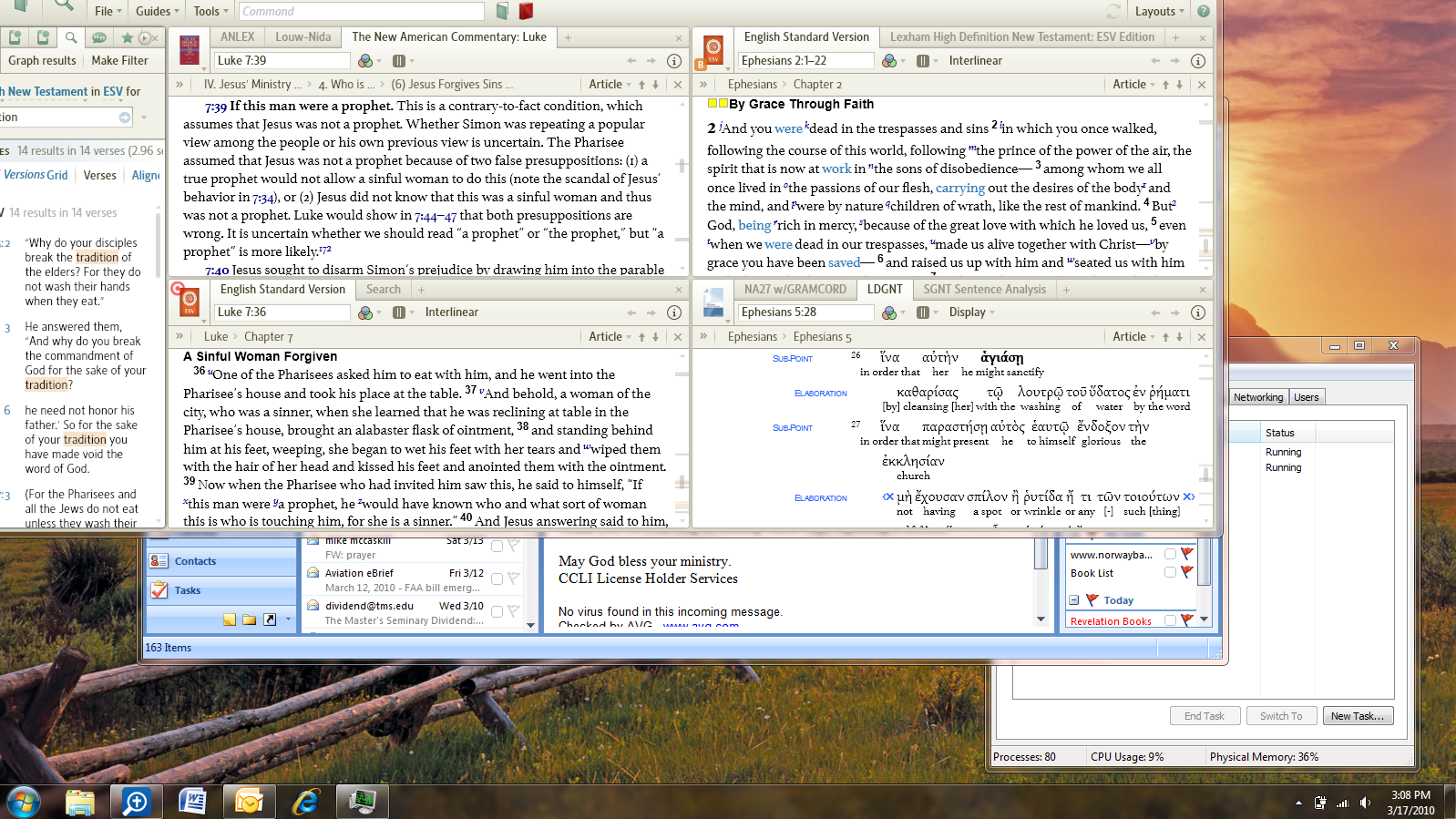The image size is (1456, 819).
Task: Open the red book icon beside Command box
Action: click(x=526, y=11)
